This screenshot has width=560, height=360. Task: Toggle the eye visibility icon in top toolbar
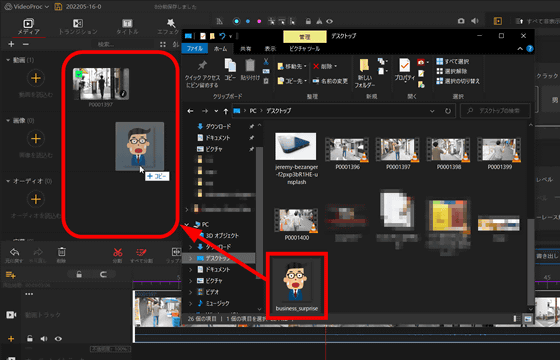pyautogui.click(x=329, y=21)
